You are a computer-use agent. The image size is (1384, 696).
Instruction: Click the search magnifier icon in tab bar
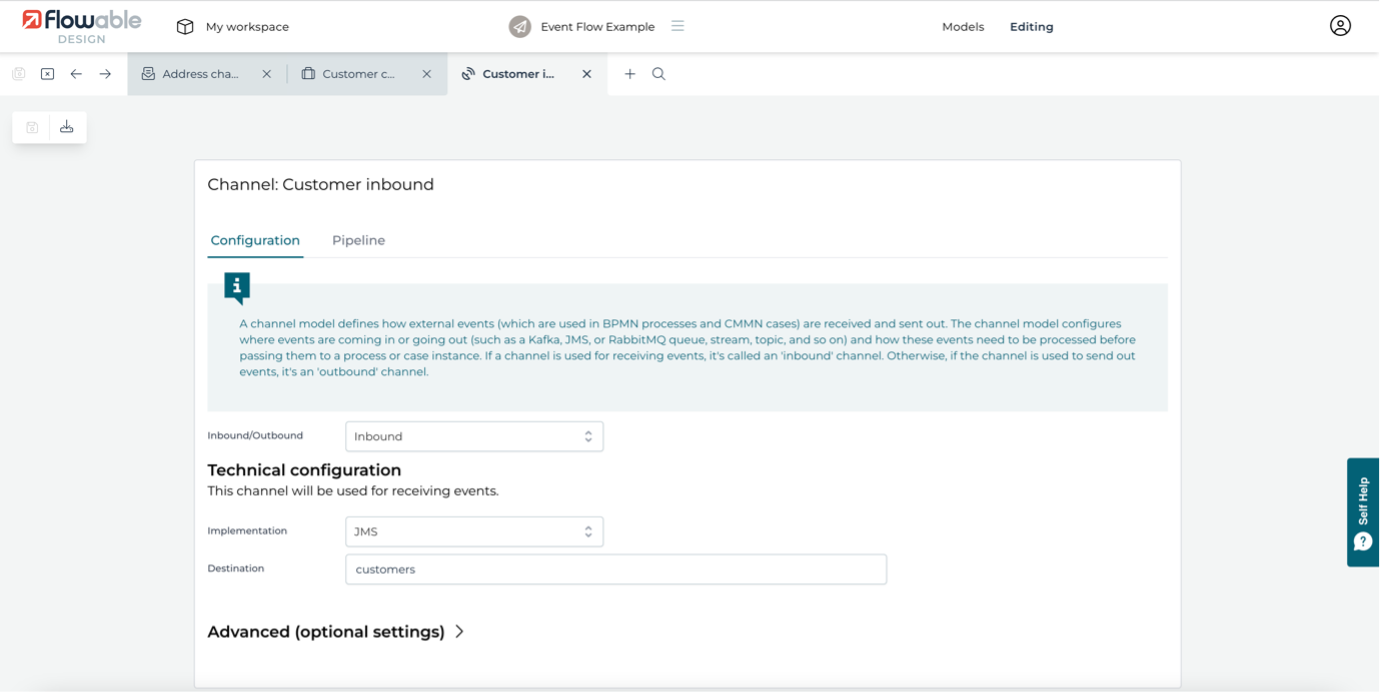click(659, 74)
